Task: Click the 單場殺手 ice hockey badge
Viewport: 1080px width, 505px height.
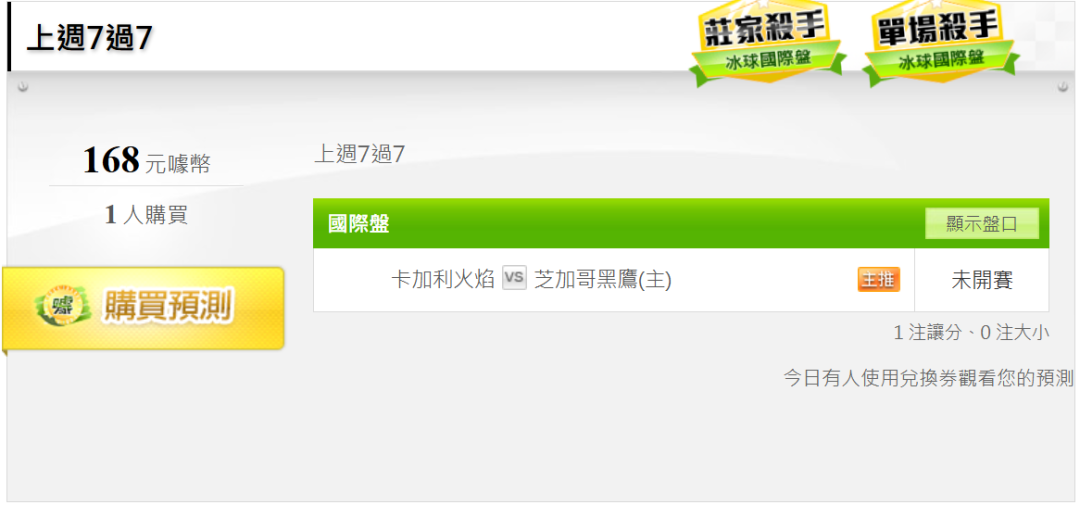Action: click(940, 43)
